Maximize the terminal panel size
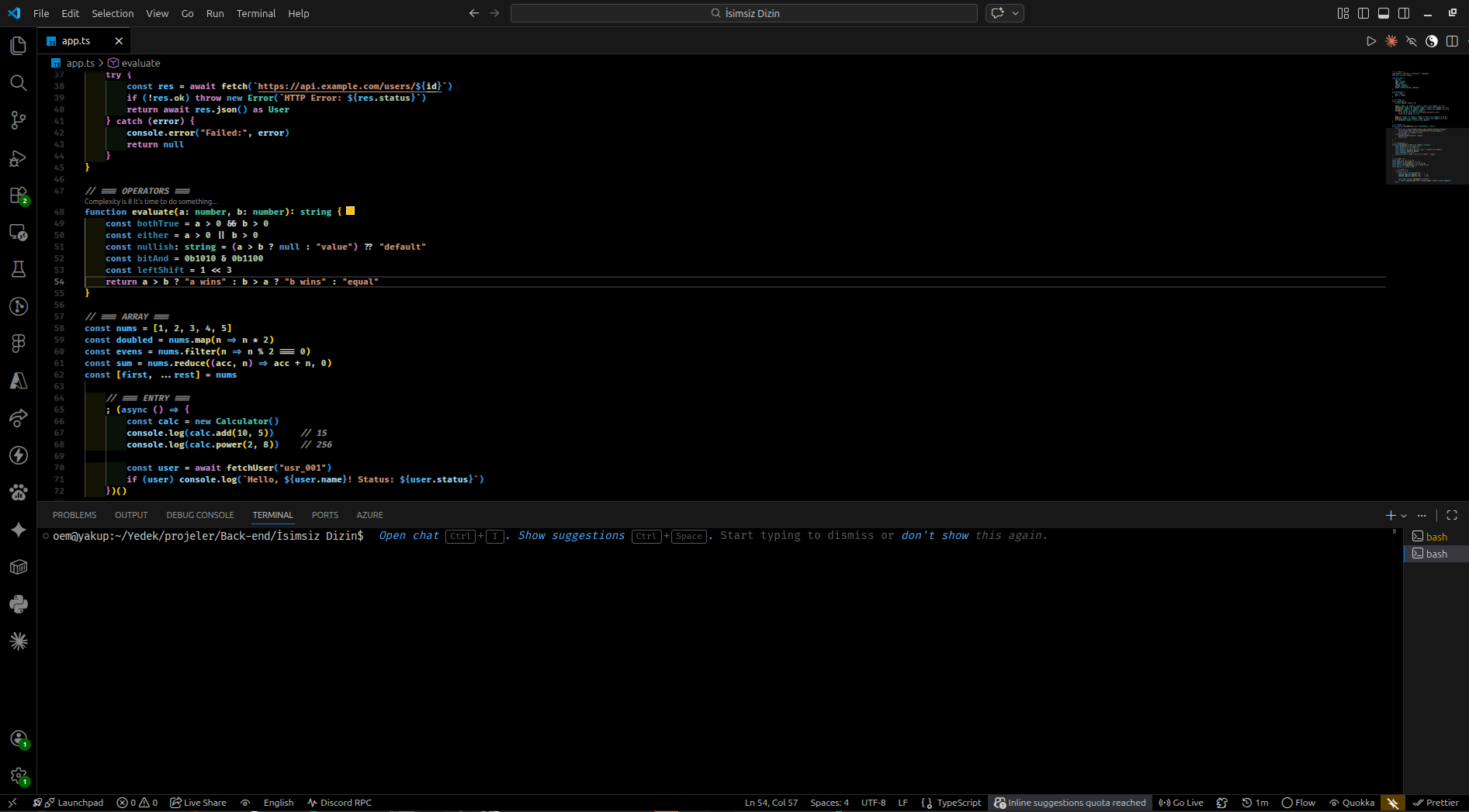The height and width of the screenshot is (812, 1469). [x=1452, y=515]
